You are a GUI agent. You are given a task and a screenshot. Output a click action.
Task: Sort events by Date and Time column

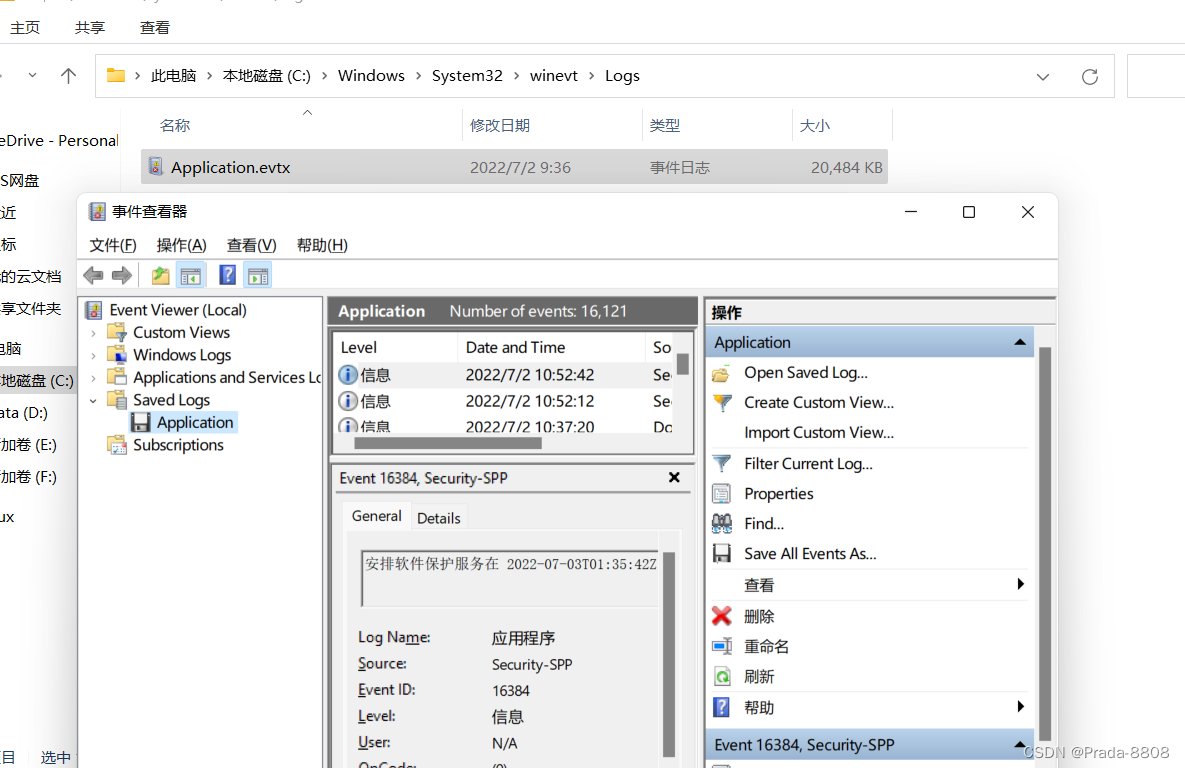click(551, 348)
